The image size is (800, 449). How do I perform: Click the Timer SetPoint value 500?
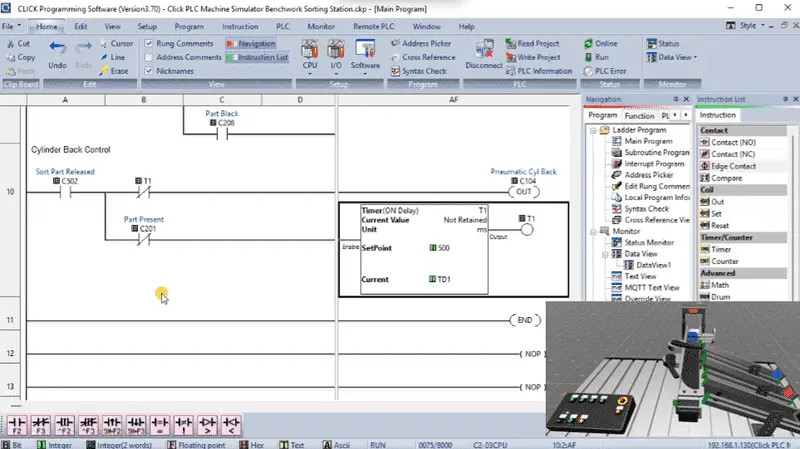pos(440,248)
